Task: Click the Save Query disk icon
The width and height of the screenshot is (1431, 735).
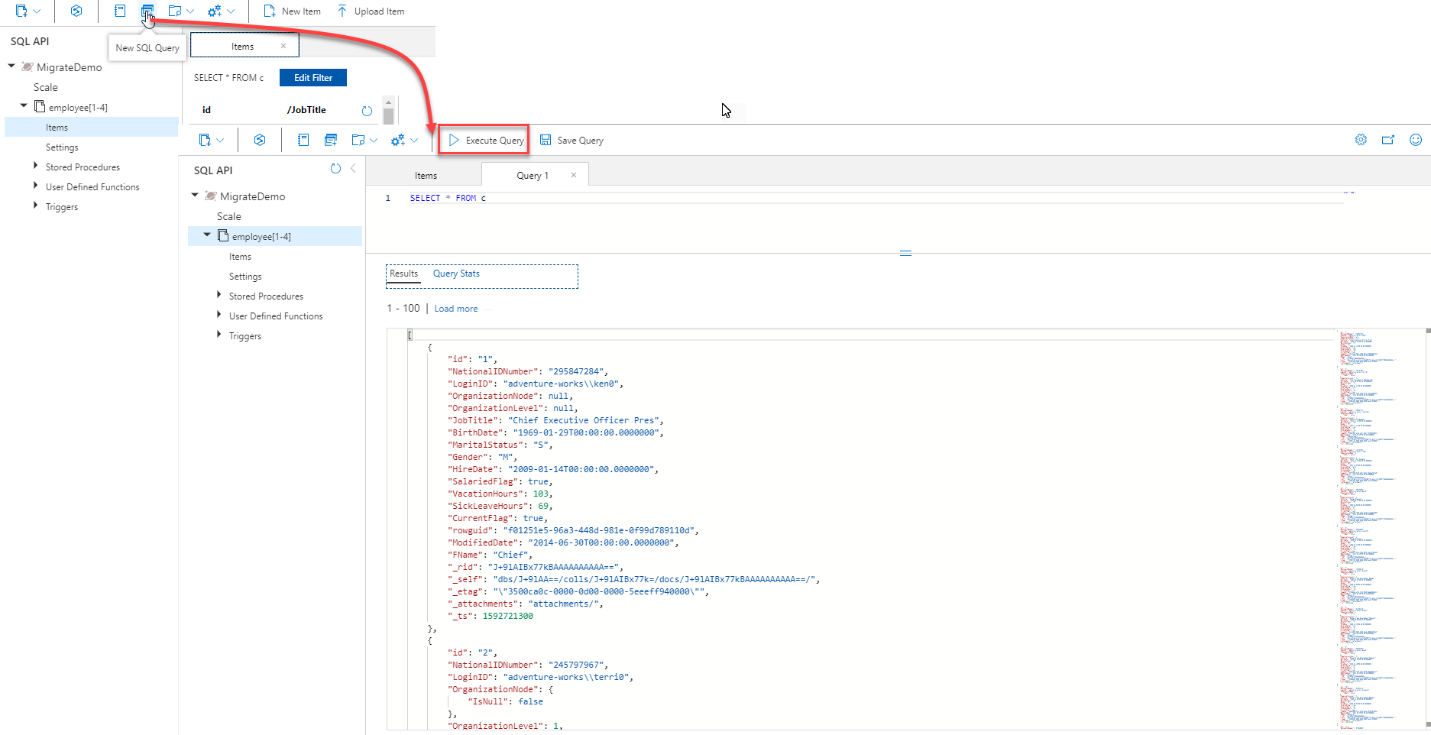Action: [x=545, y=141]
